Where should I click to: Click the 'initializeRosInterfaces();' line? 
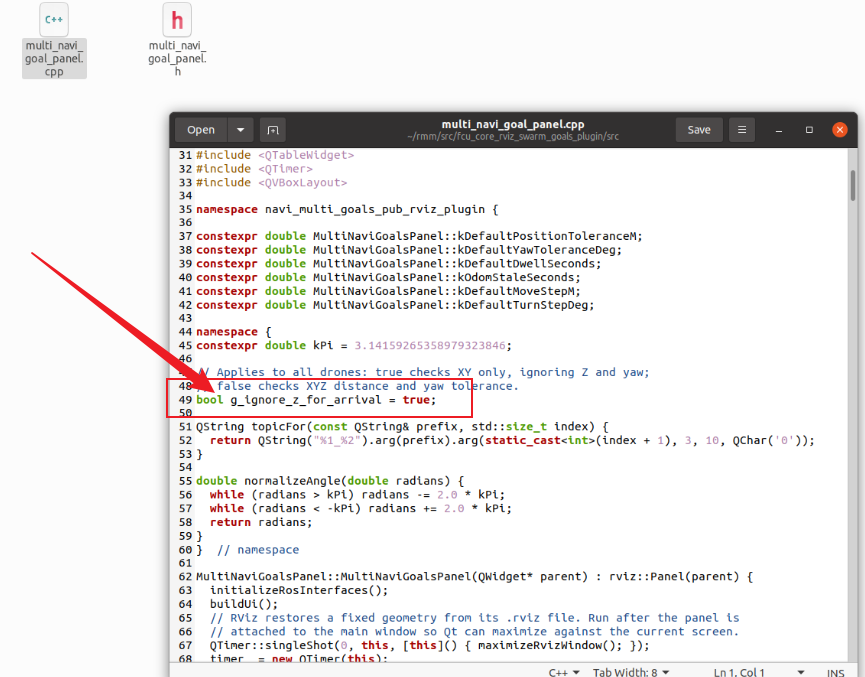click(299, 590)
